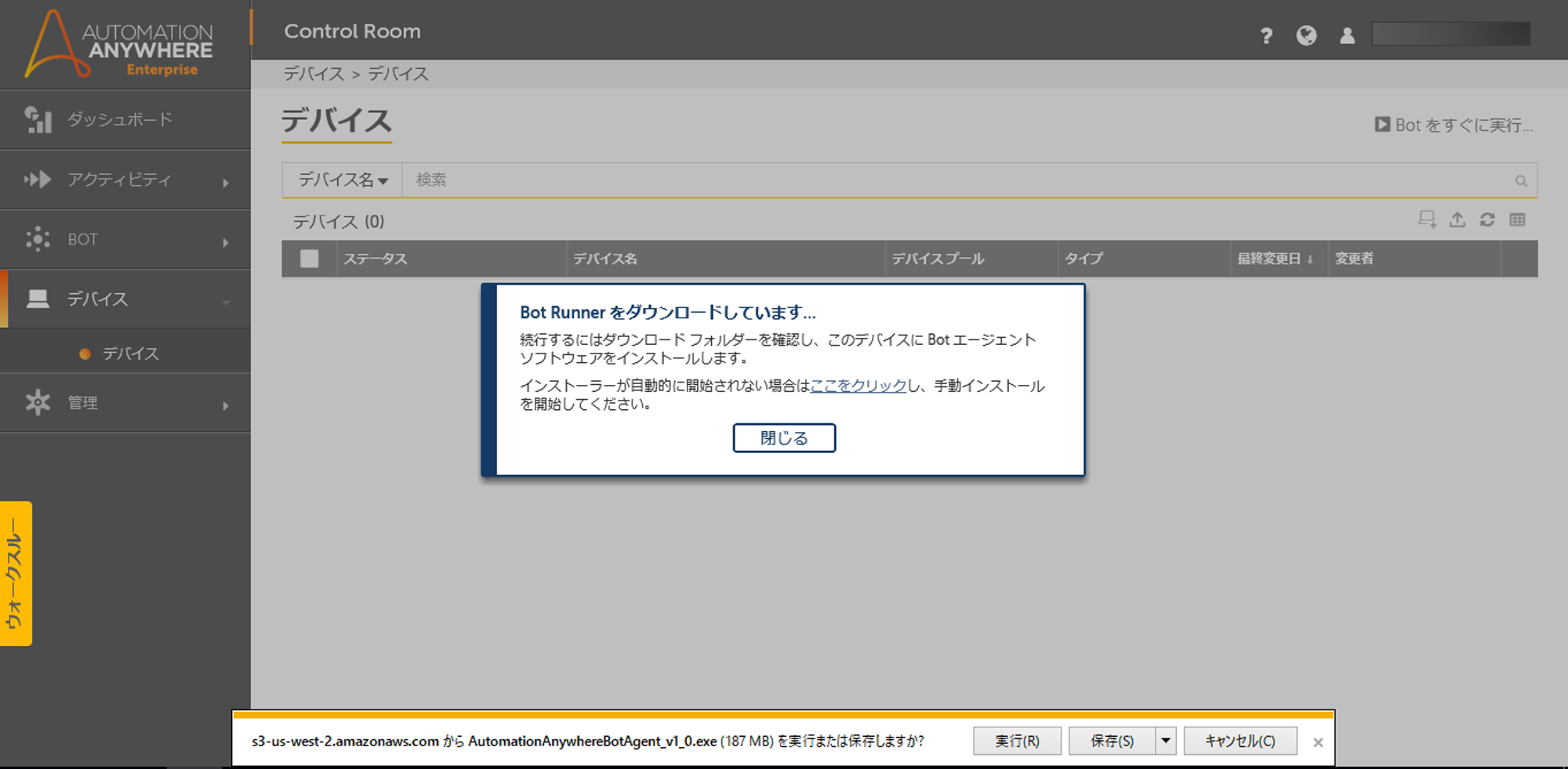Open the デバイス名 filter dropdown

coord(343,180)
